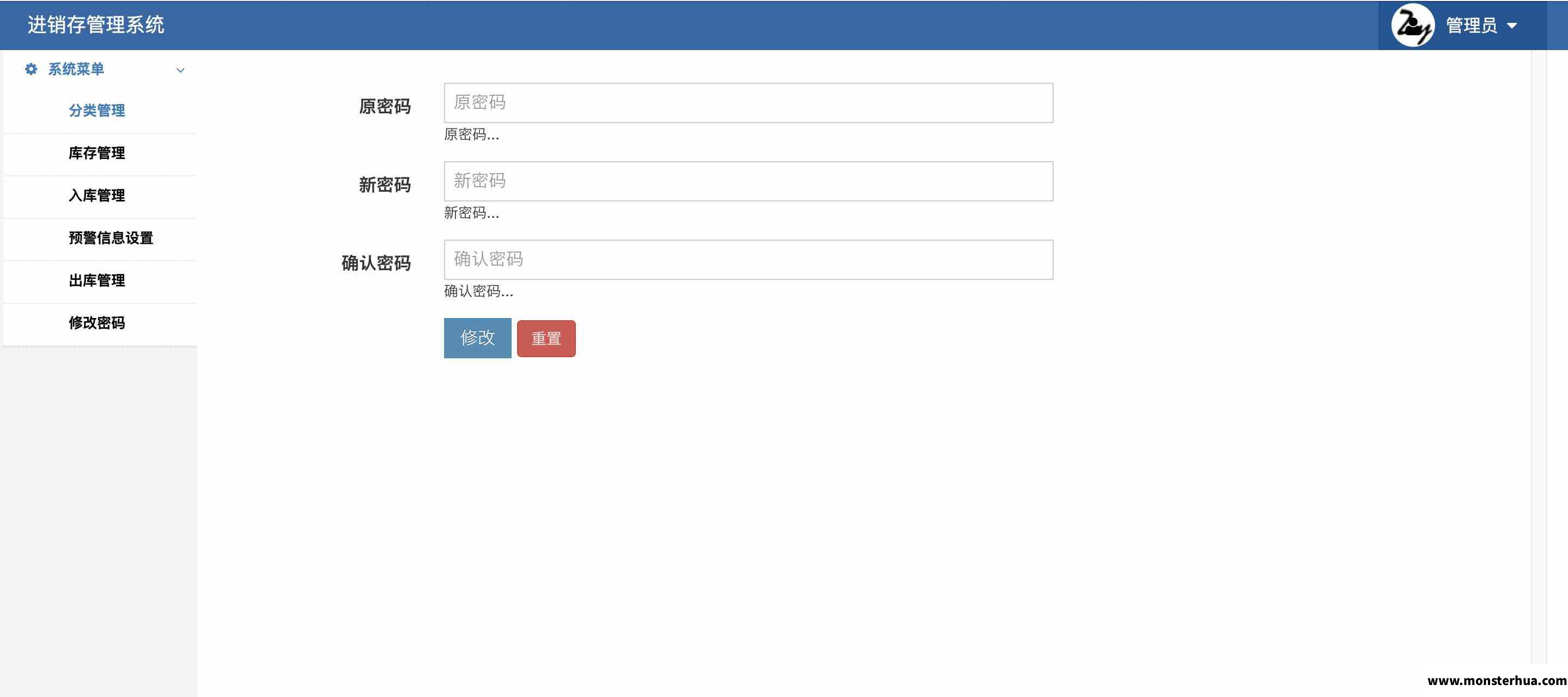Click the gear icon beside 系统菜单

[x=31, y=69]
